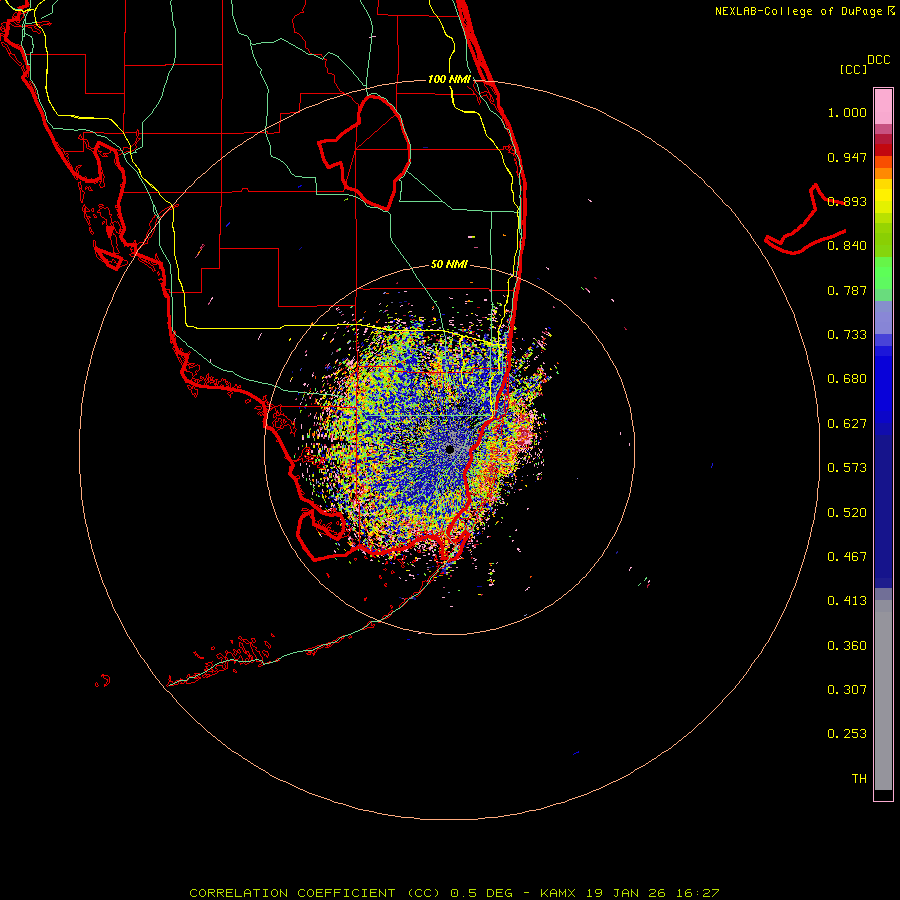Image resolution: width=900 pixels, height=900 pixels.
Task: Pick the light pink swatch atop the color bar
Action: click(x=883, y=107)
